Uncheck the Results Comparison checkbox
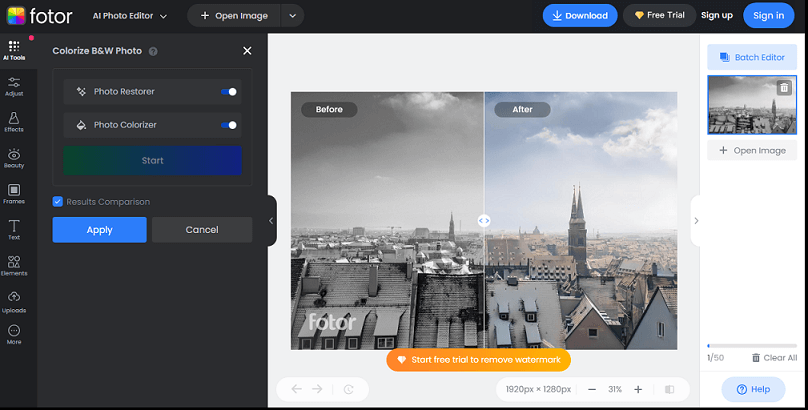The width and height of the screenshot is (808, 410). tap(58, 201)
